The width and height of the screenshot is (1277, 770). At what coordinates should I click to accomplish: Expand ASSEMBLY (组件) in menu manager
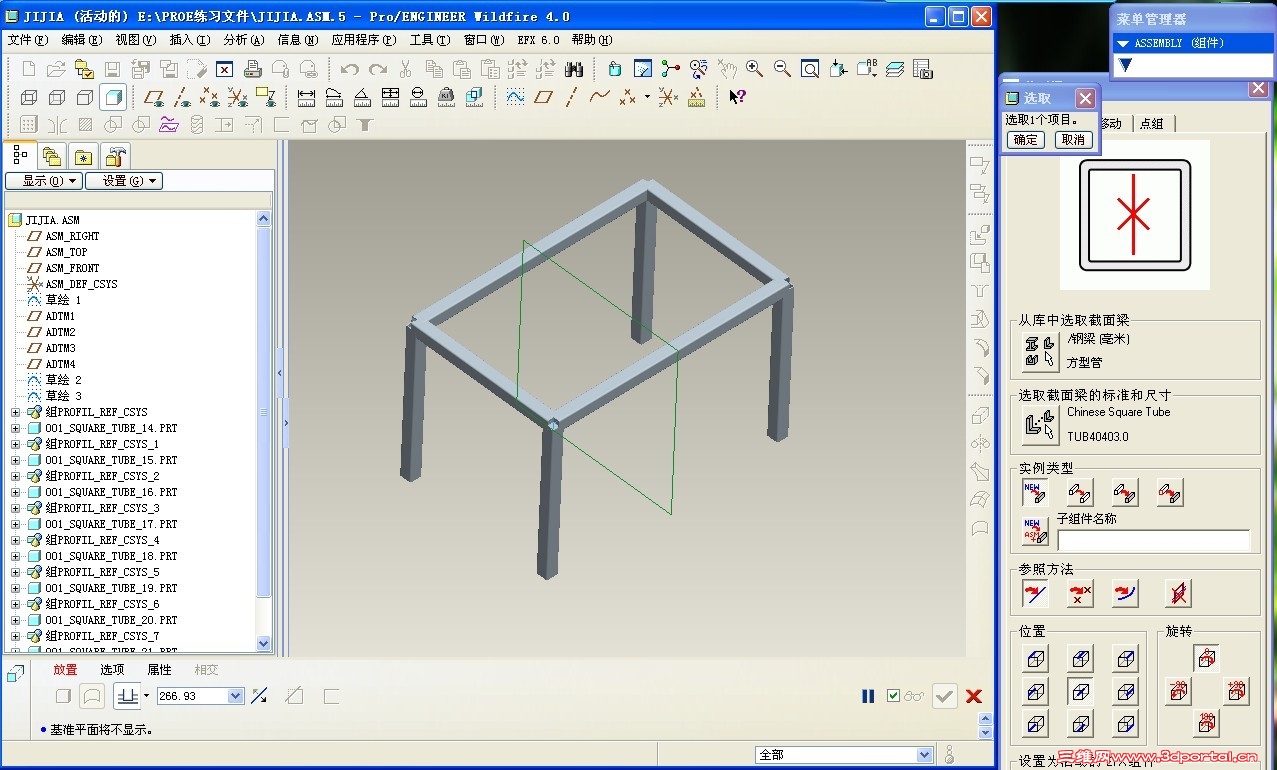1124,43
